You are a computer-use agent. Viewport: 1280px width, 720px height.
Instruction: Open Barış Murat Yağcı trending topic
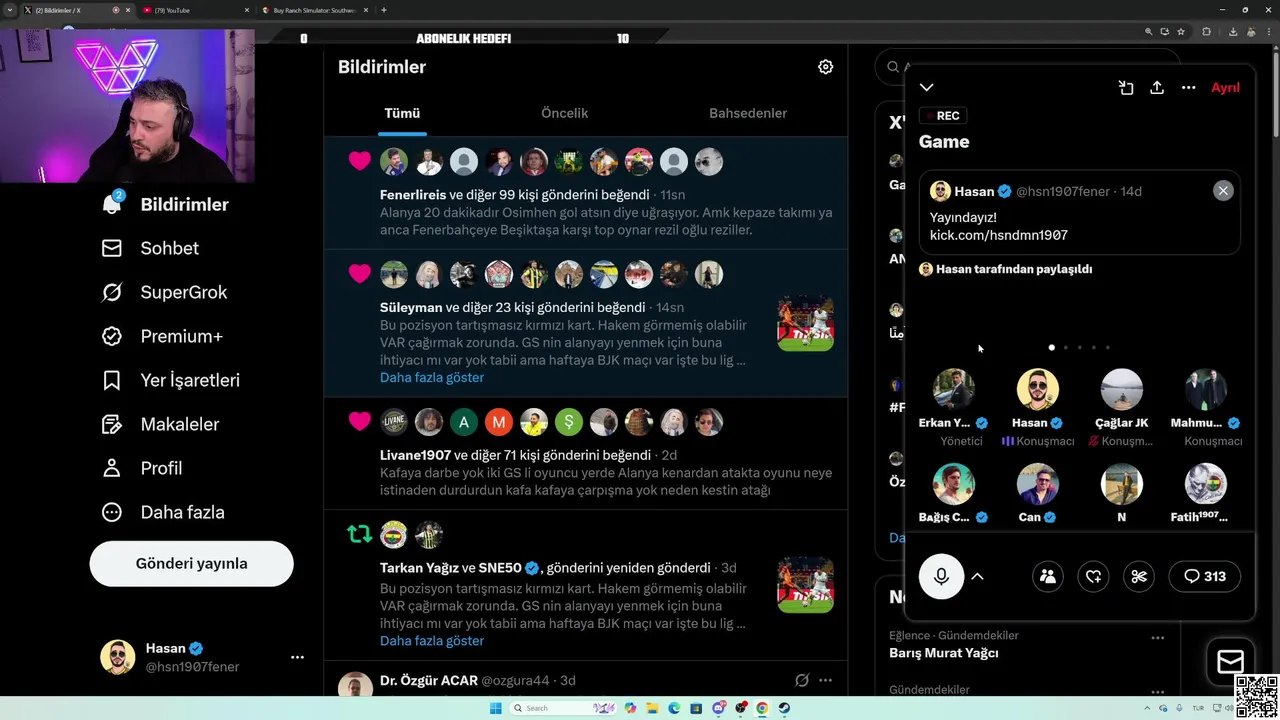[944, 653]
